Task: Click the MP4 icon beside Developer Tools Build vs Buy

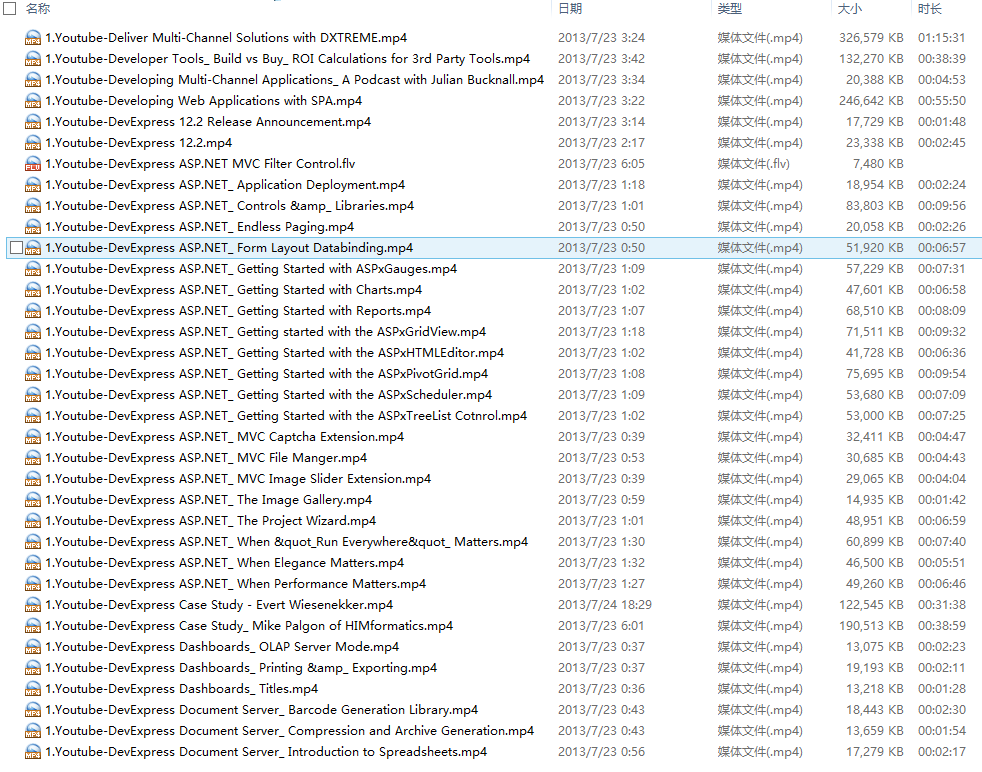Action: 33,59
